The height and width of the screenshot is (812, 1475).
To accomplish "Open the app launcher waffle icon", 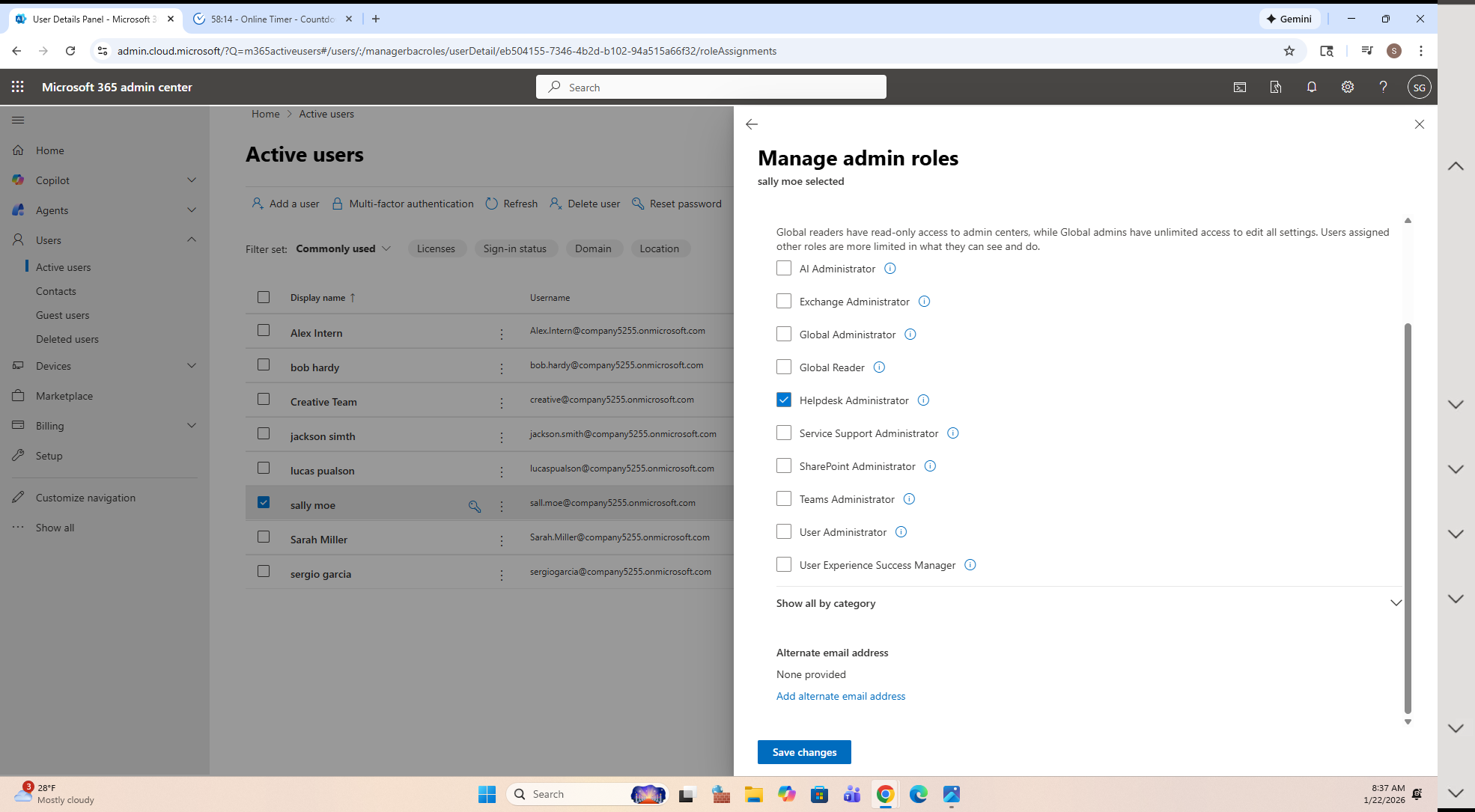I will pos(18,87).
